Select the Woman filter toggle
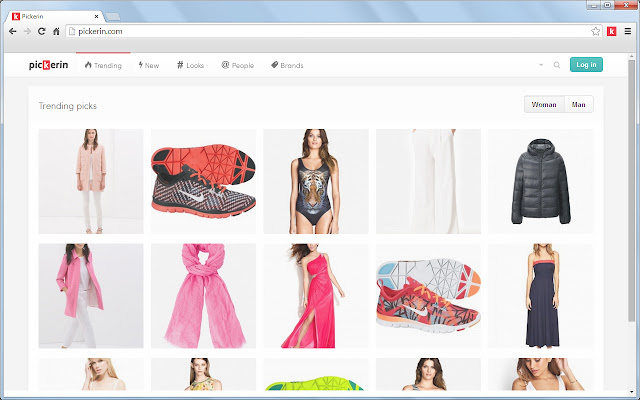 (544, 104)
